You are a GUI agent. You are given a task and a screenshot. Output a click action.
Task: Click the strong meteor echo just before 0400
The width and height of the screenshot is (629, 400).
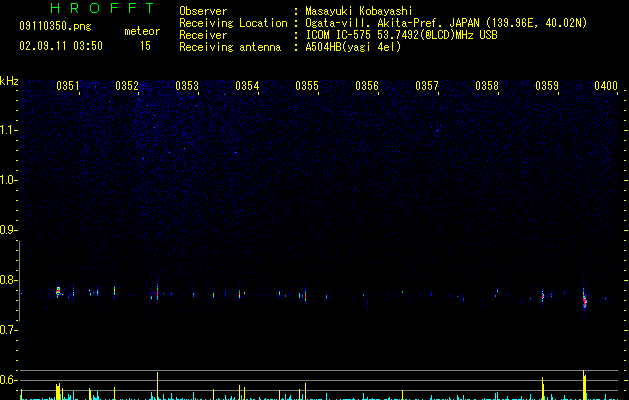[x=584, y=299]
